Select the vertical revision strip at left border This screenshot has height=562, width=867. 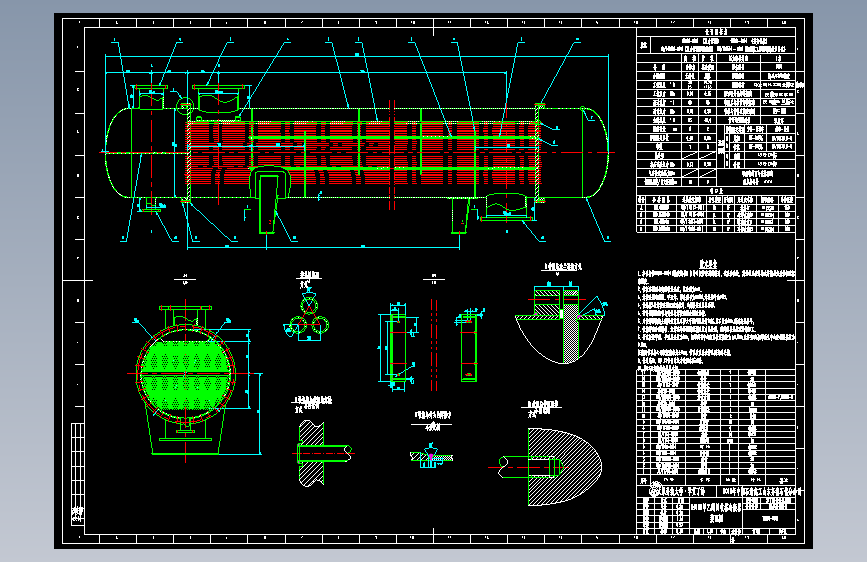pyautogui.click(x=77, y=473)
